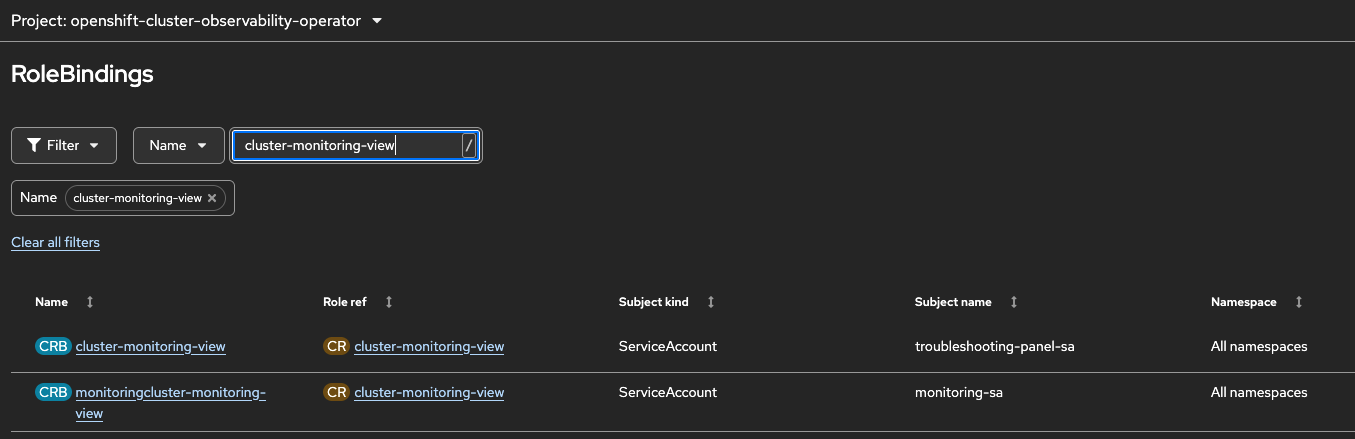Open cluster-monitoring-view role binding link

coord(150,347)
